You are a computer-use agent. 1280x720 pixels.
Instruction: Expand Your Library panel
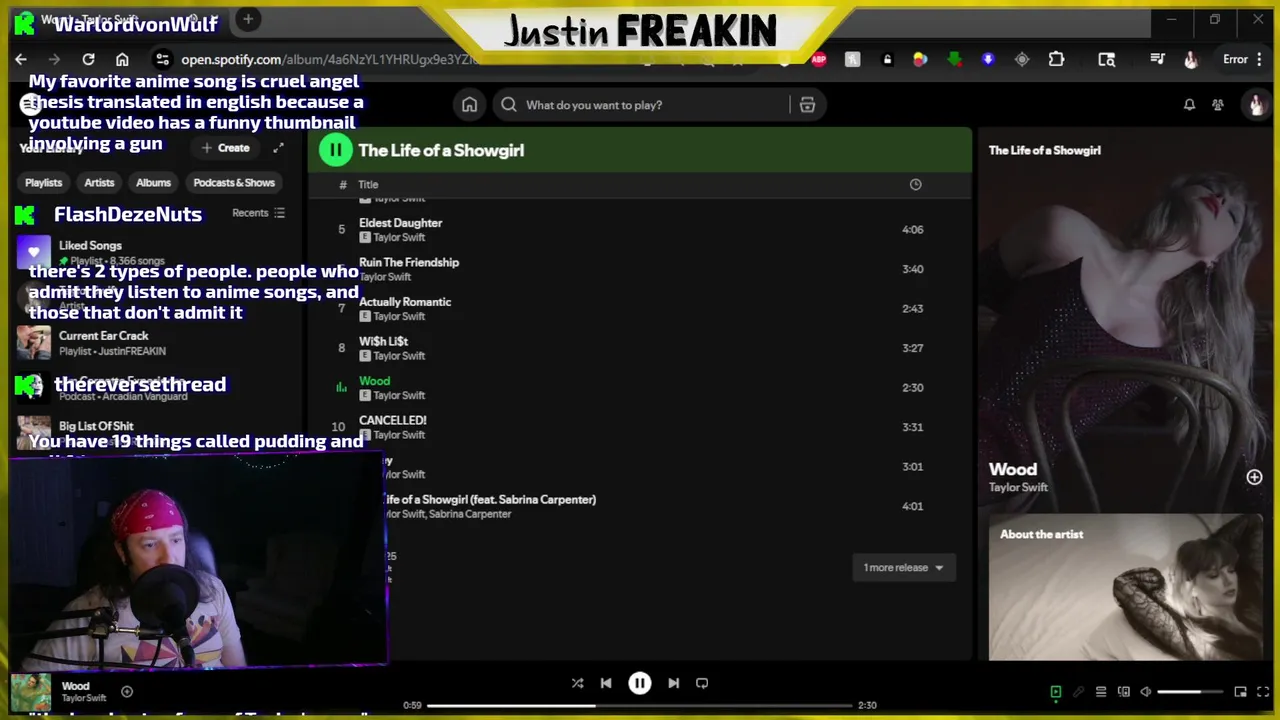(x=278, y=148)
